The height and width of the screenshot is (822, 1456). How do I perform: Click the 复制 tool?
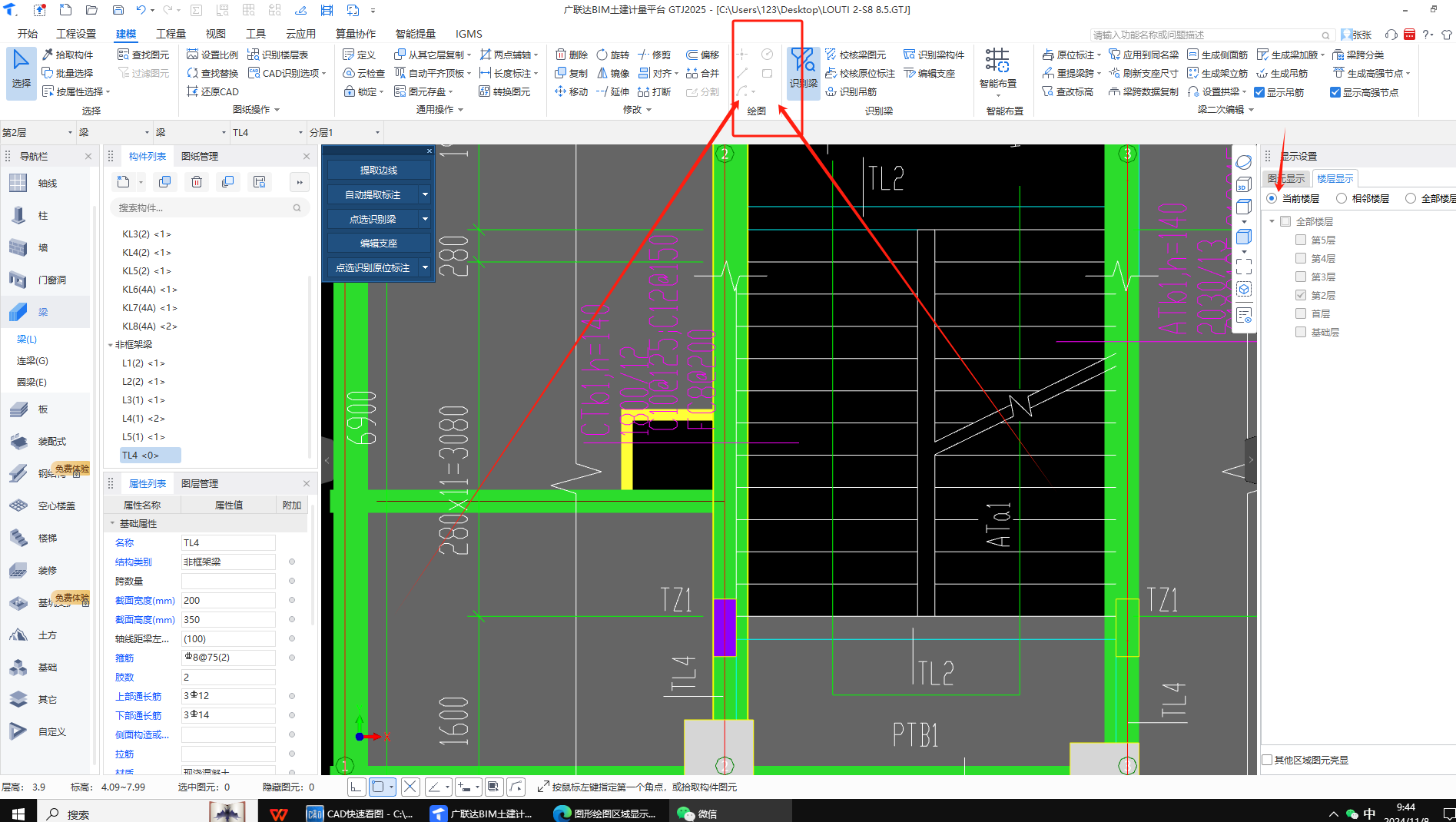click(x=572, y=73)
